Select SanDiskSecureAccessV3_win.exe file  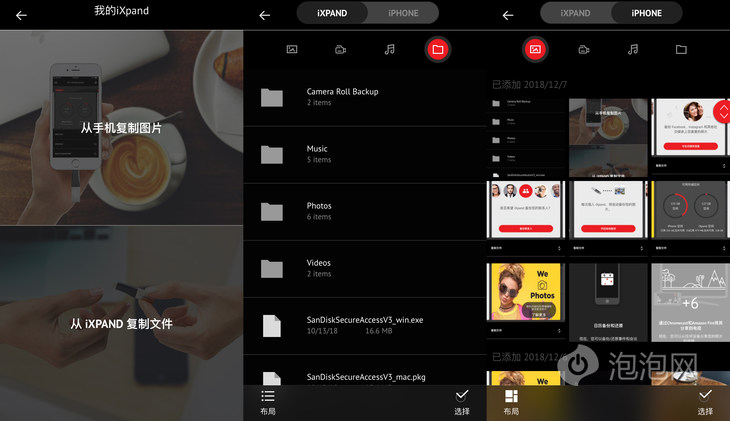tap(365, 326)
